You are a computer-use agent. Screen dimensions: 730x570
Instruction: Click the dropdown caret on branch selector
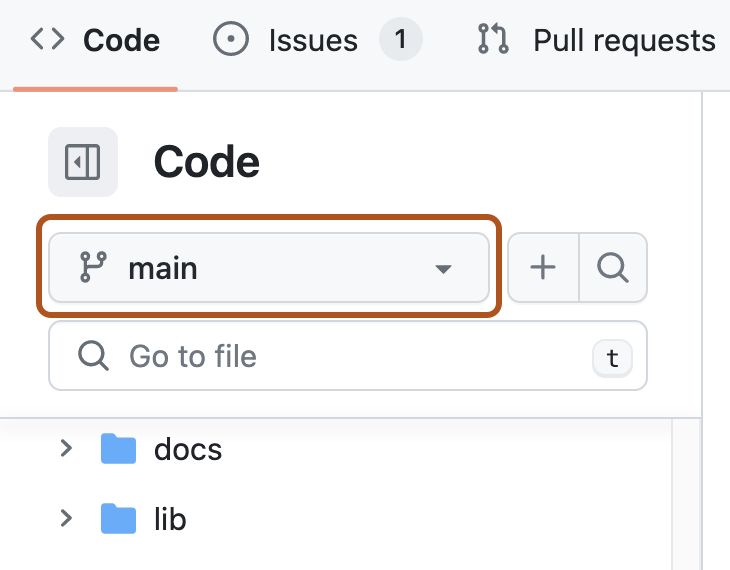[x=443, y=269]
